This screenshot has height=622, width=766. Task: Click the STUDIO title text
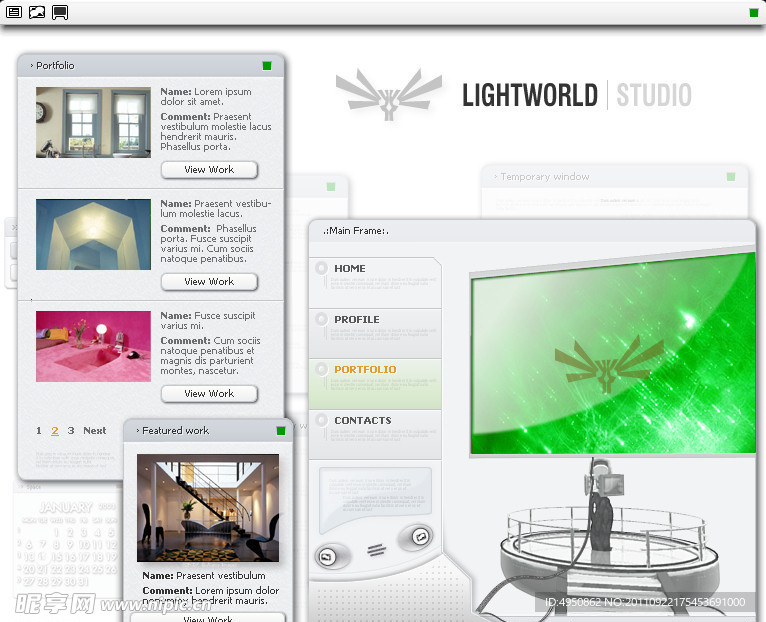click(654, 95)
